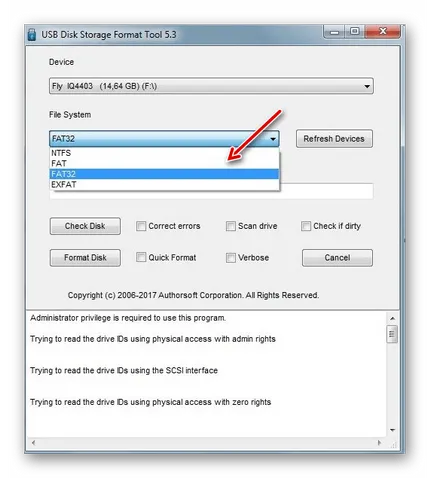Click the log line ending with admin rights
Image resolution: width=434 pixels, height=478 pixels.
(153, 339)
